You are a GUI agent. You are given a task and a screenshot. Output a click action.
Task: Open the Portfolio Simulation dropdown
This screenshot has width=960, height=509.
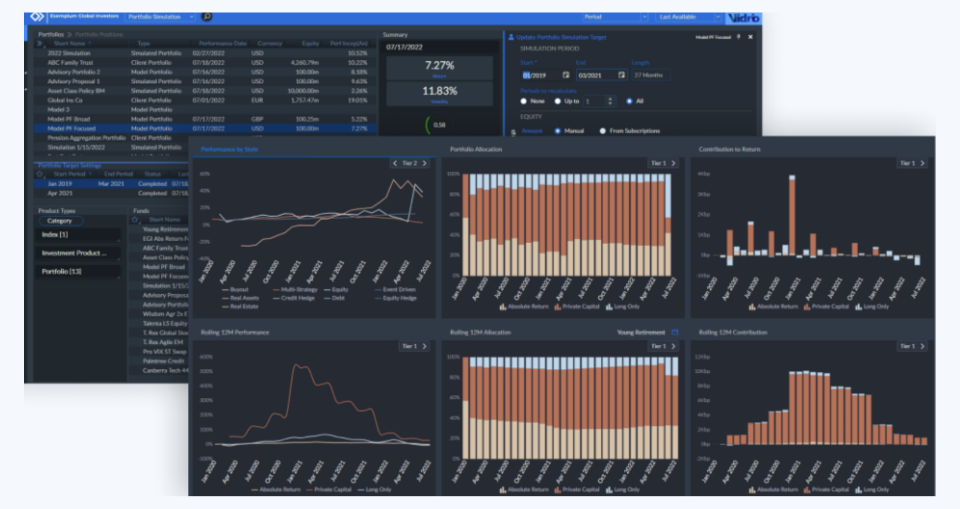tap(160, 17)
